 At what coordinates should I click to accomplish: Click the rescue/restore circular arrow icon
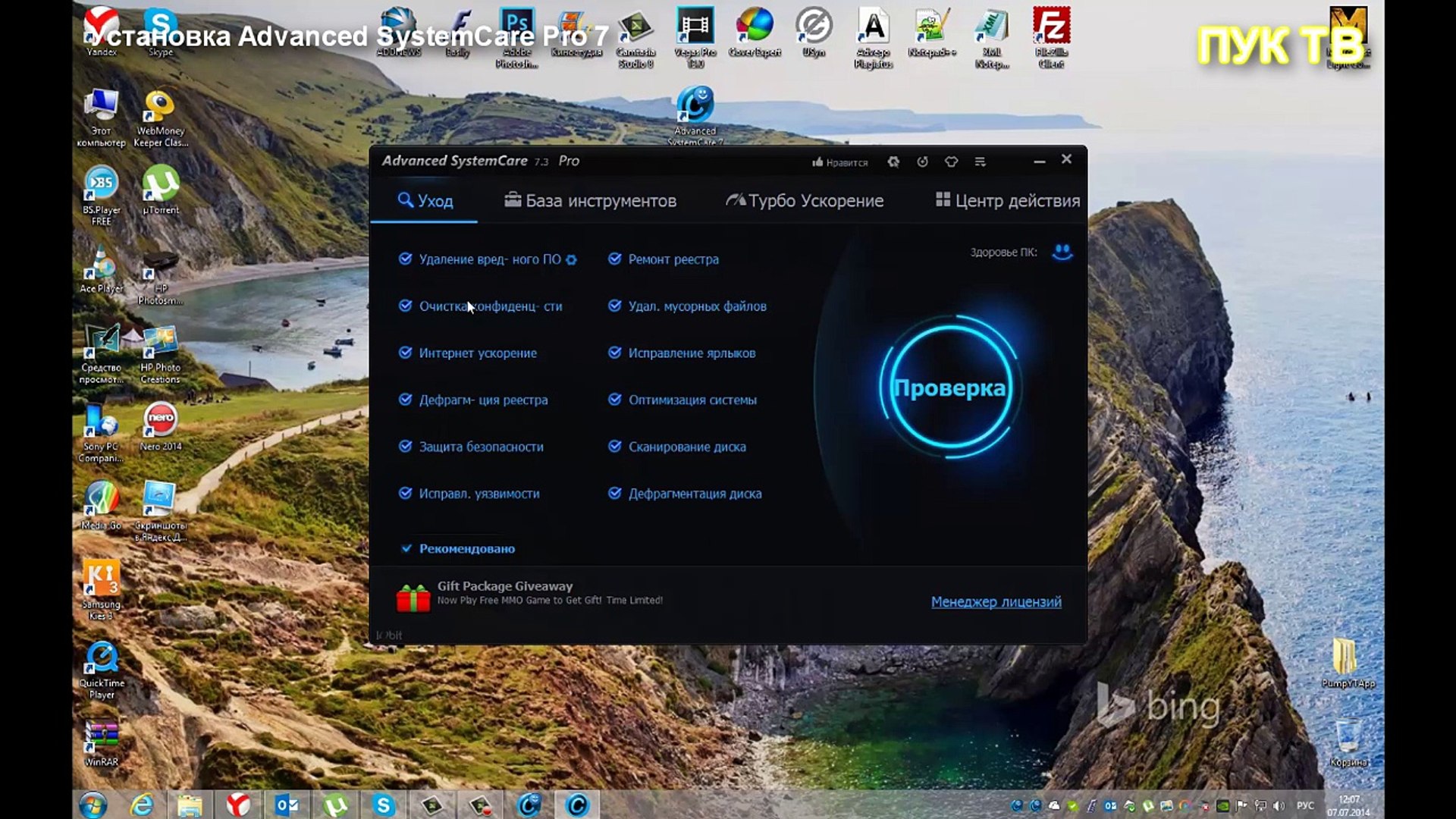[922, 162]
